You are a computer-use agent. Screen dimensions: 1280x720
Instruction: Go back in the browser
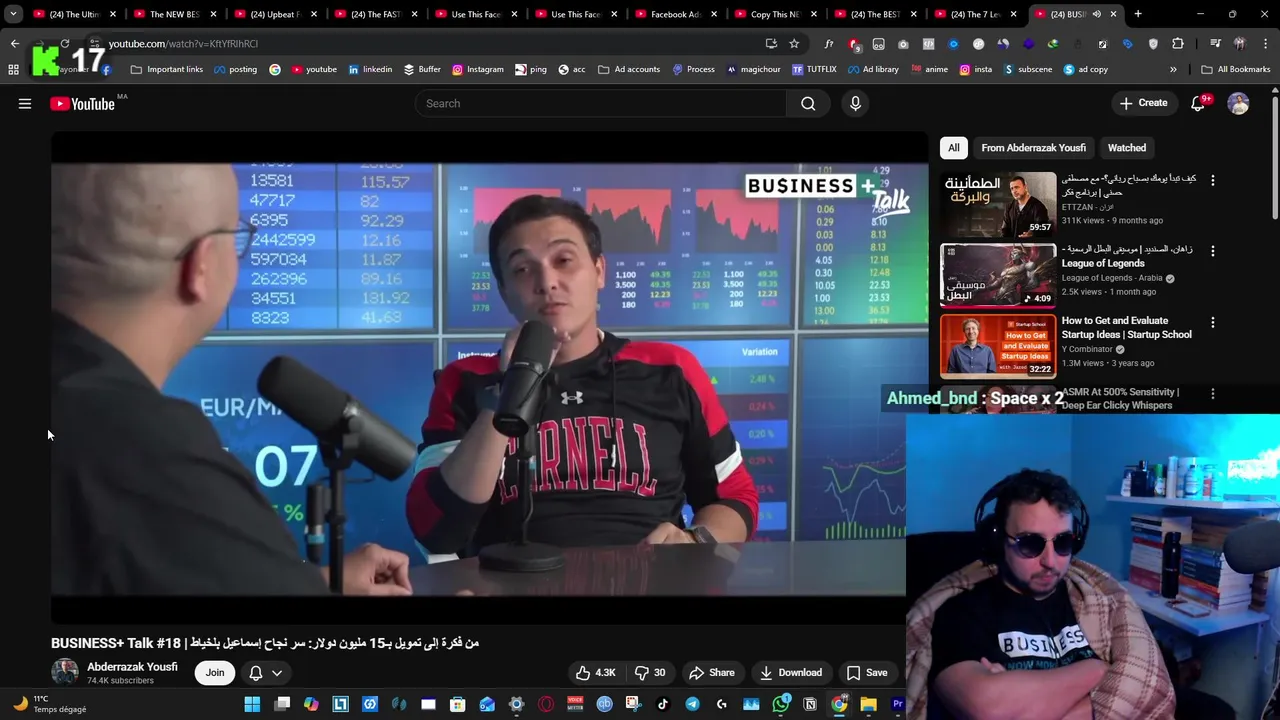(14, 43)
